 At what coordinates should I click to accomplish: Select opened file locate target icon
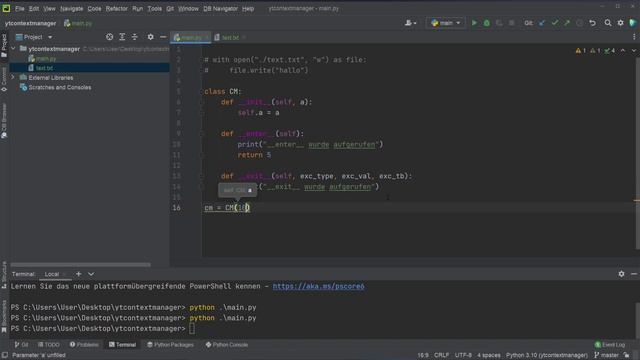(109, 37)
